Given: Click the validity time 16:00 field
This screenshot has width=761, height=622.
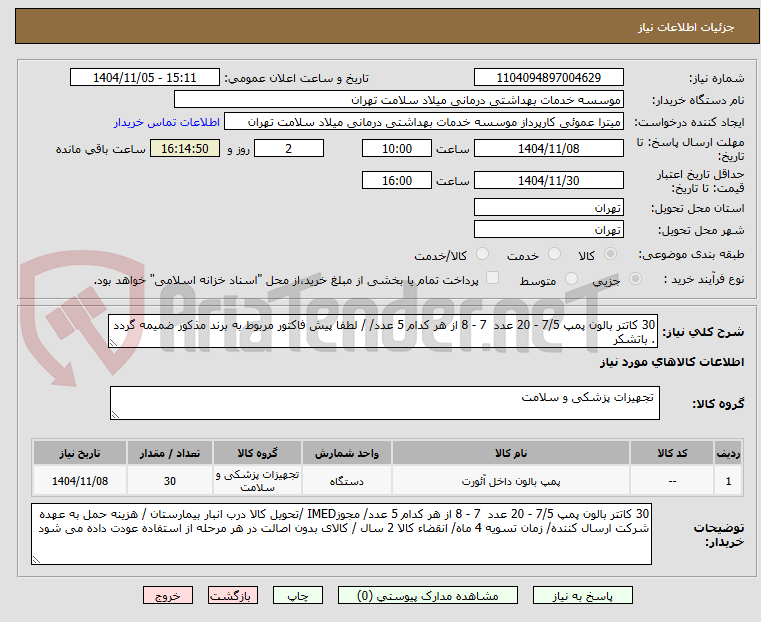Looking at the screenshot, I should 397,180.
